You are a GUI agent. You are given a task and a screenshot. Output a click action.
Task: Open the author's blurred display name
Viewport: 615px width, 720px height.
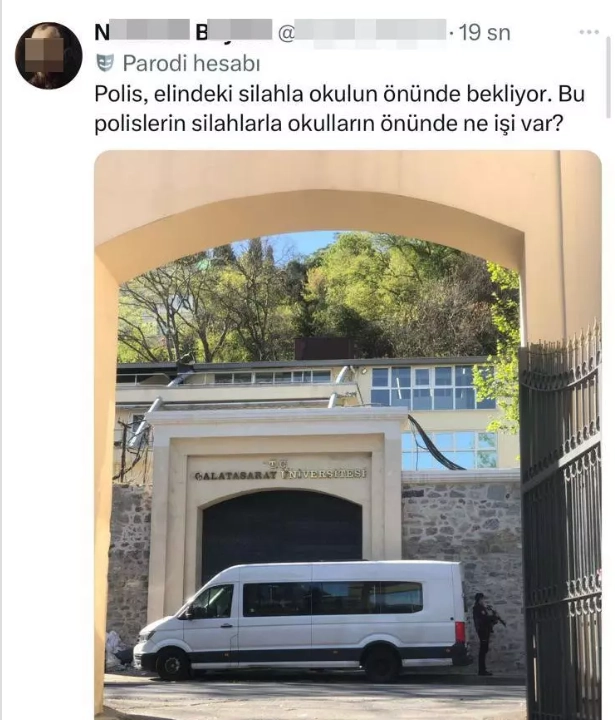pyautogui.click(x=184, y=32)
